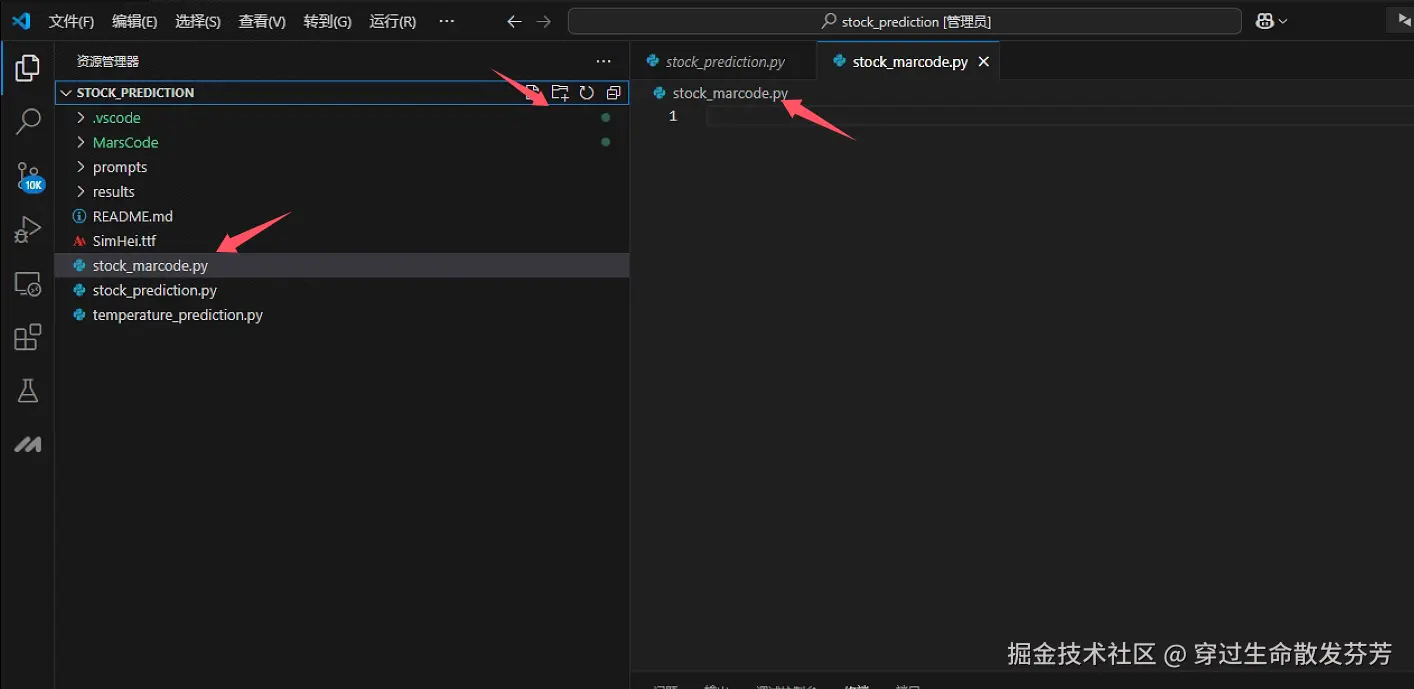
Task: Open the 编辑(E) menu
Action: [x=135, y=21]
